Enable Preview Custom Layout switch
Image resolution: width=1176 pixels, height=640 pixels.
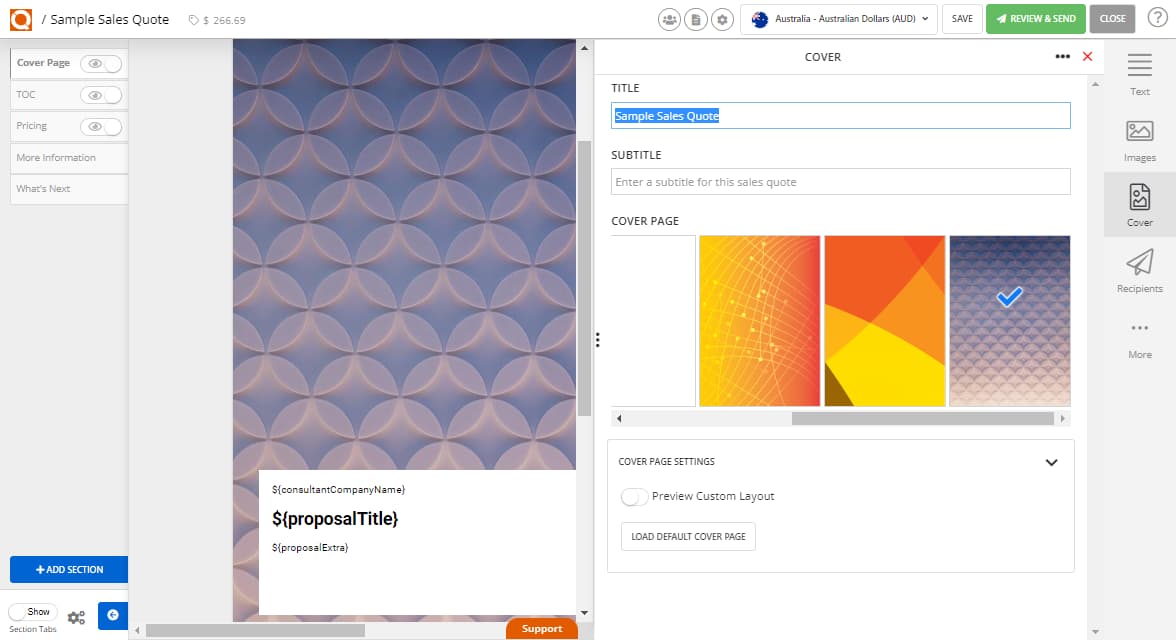(635, 497)
